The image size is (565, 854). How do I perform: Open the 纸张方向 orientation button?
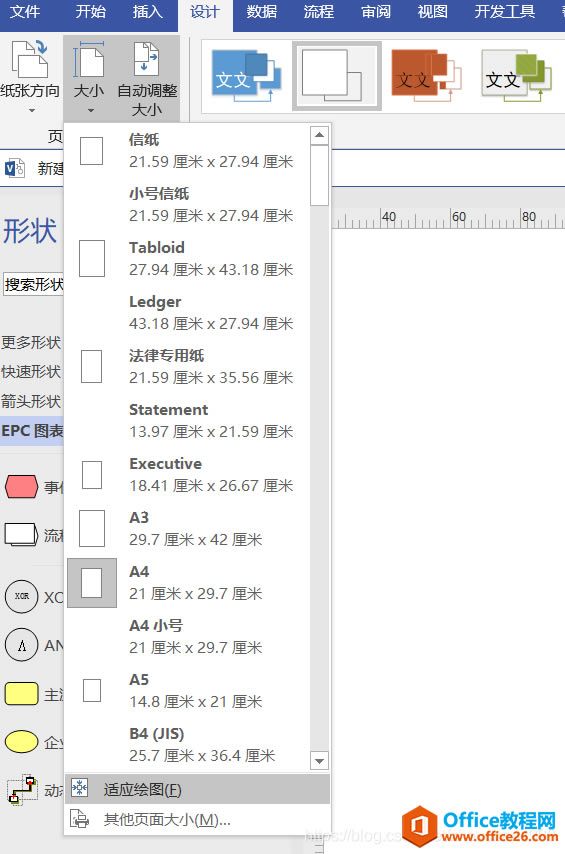[30, 76]
